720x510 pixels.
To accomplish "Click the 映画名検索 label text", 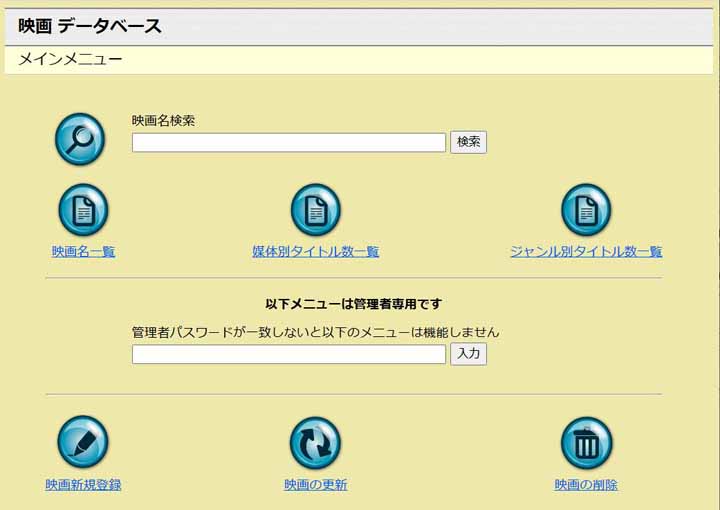I will tap(163, 121).
